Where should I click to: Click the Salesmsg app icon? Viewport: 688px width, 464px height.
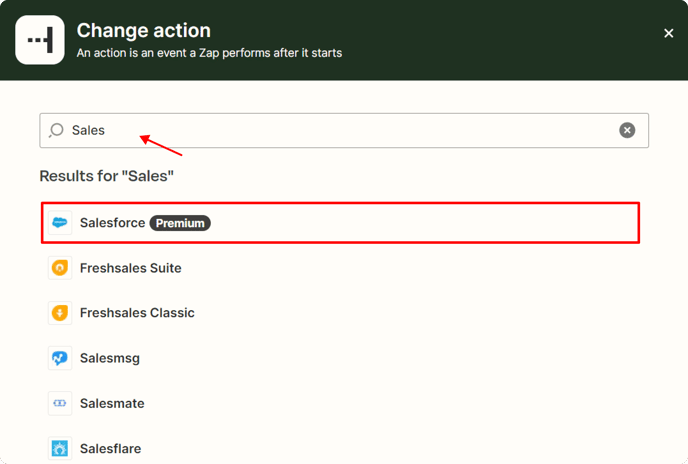tap(60, 358)
